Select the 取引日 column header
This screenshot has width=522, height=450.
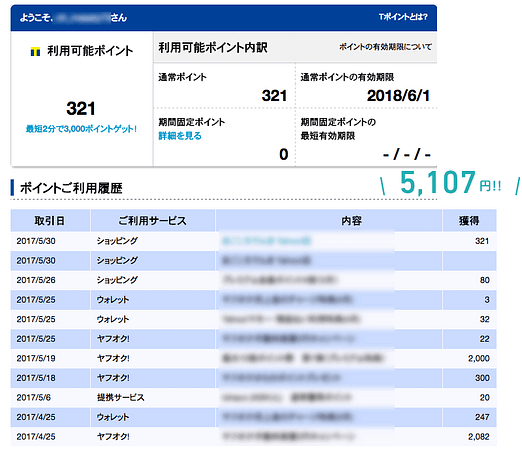pyautogui.click(x=49, y=221)
